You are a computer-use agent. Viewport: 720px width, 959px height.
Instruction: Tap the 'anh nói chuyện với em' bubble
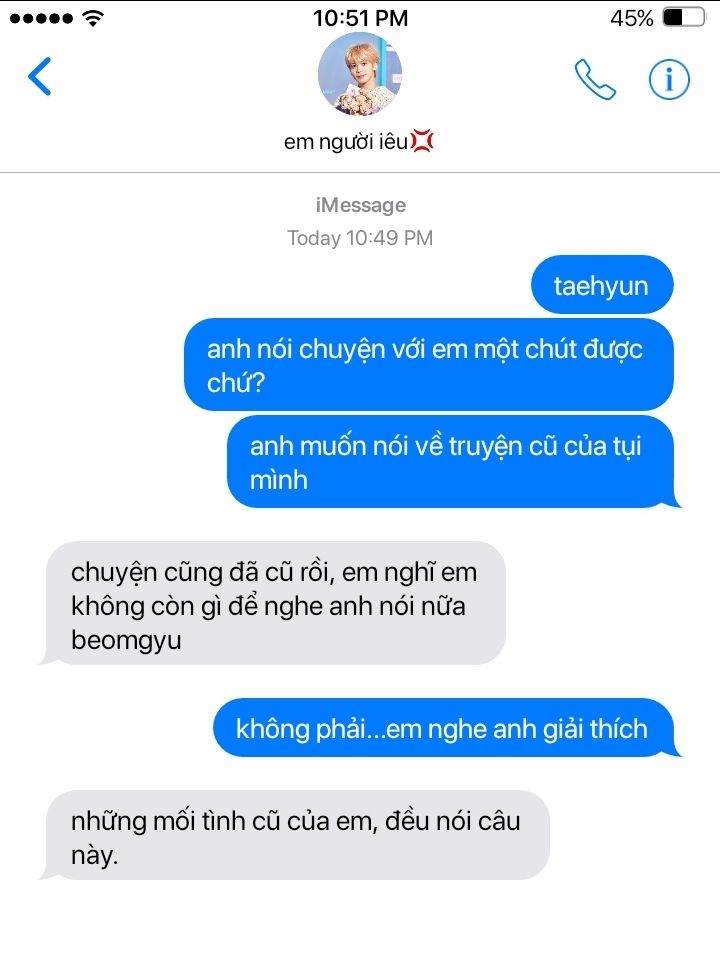pyautogui.click(x=429, y=365)
